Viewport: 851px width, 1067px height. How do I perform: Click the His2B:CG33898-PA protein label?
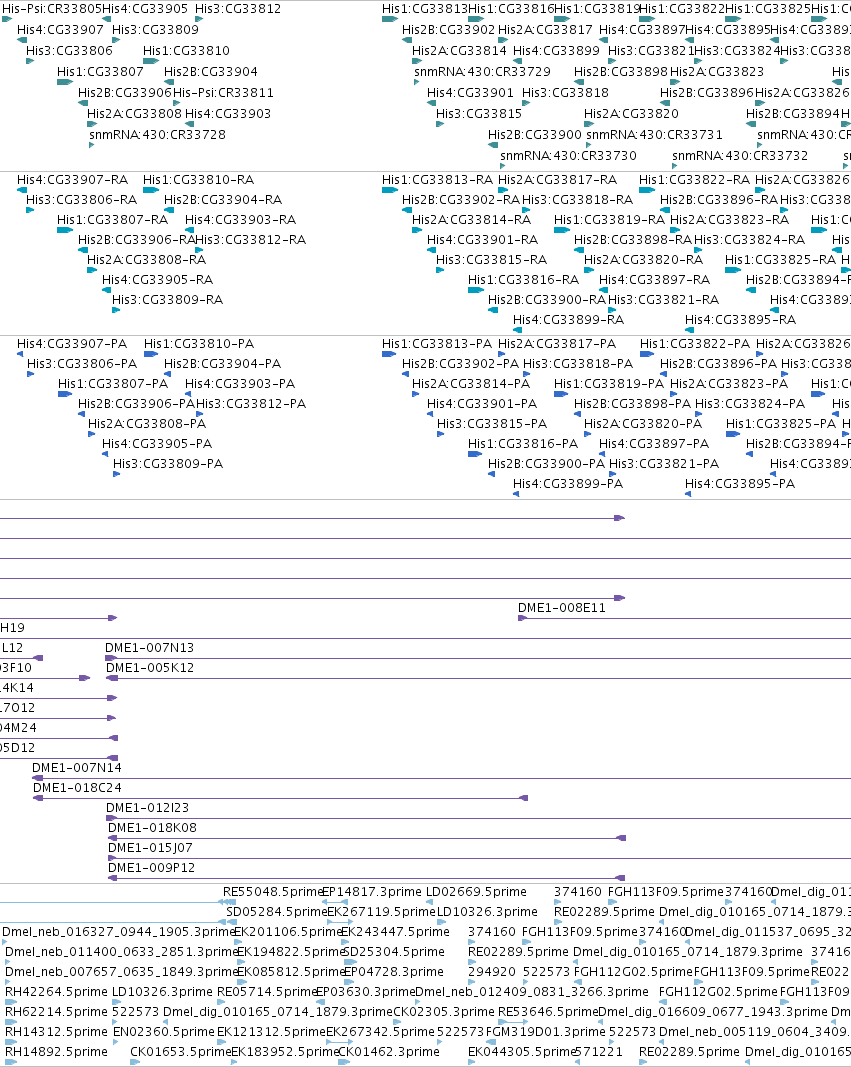pyautogui.click(x=633, y=404)
